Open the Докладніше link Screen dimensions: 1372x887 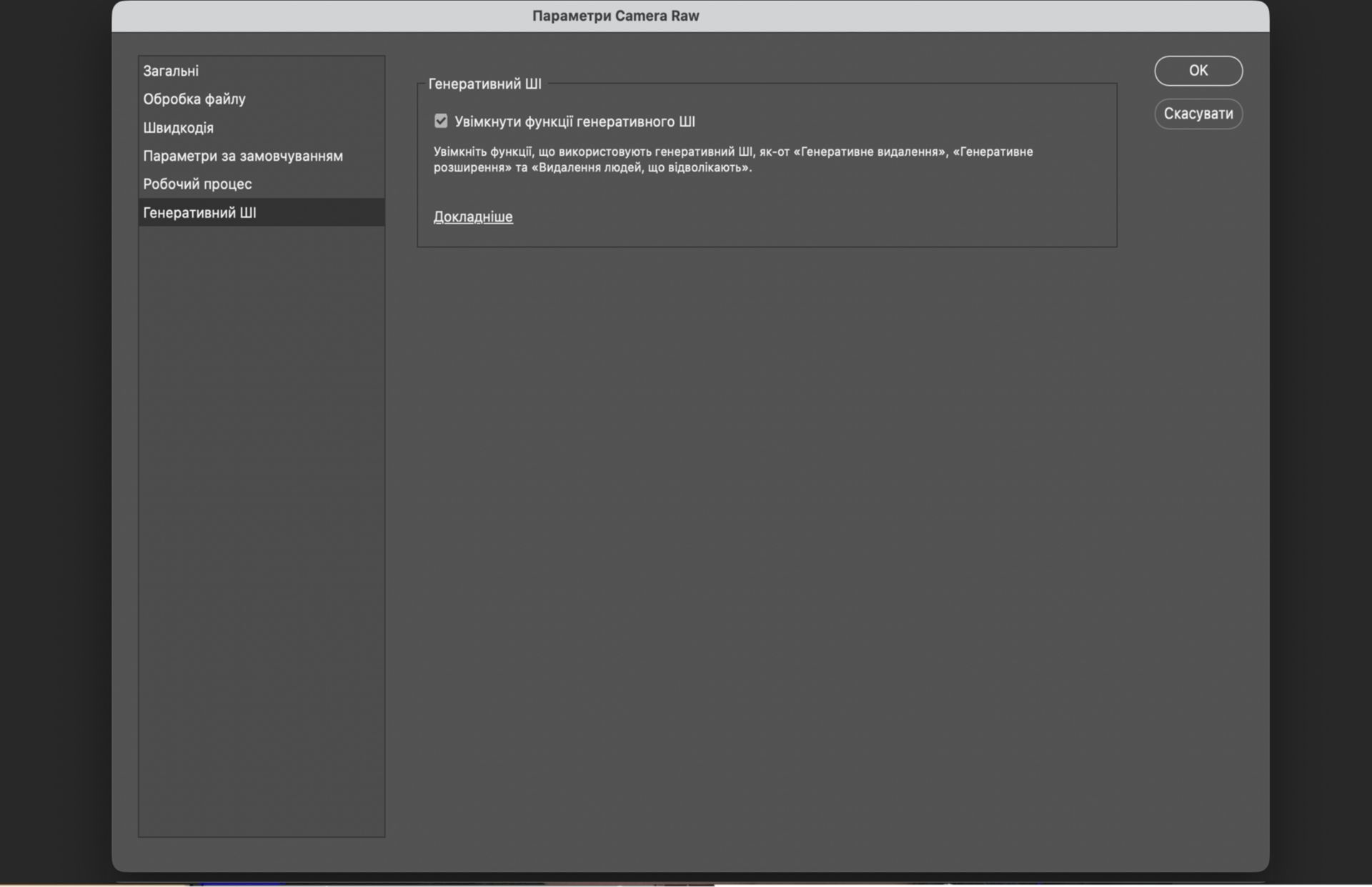473,217
